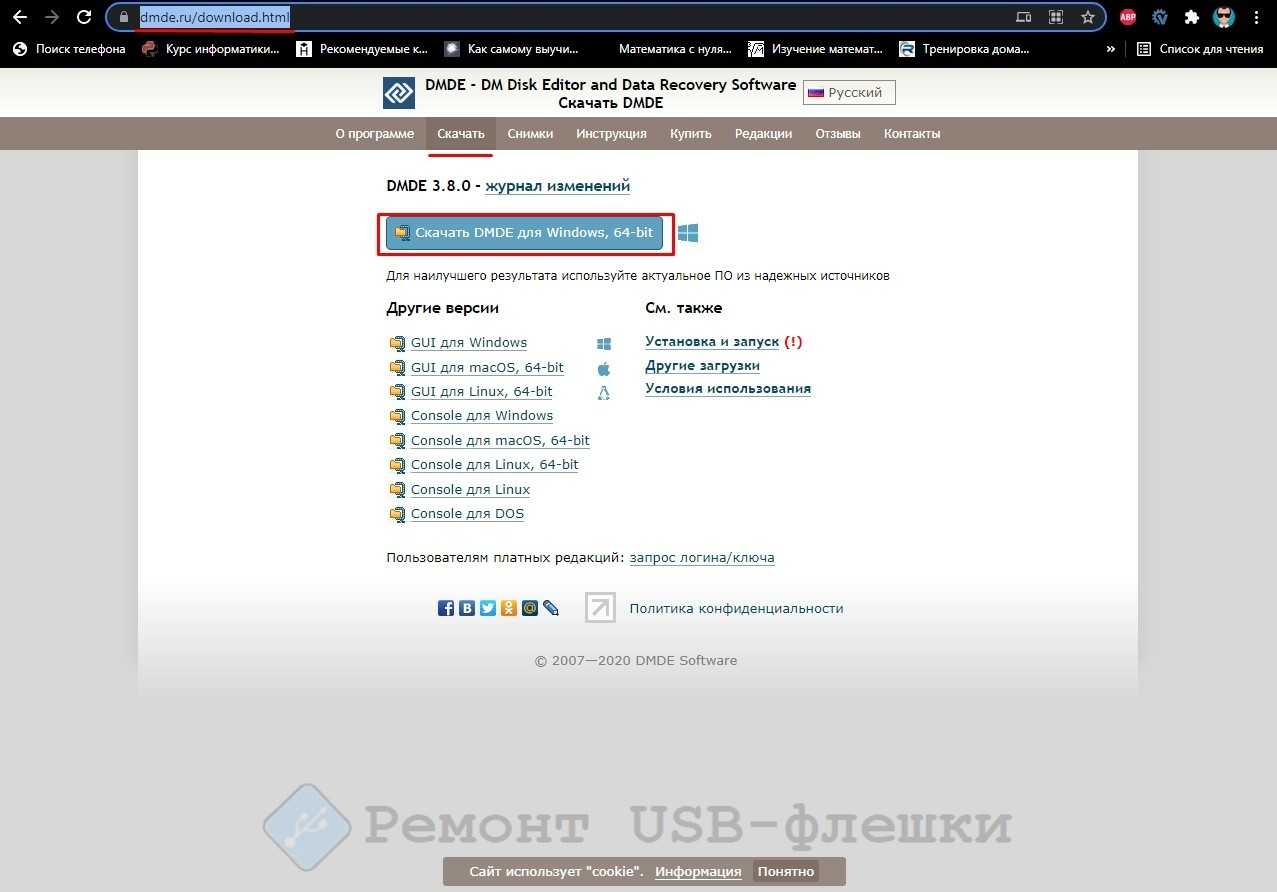Open the Facebook share icon in the footer
The height and width of the screenshot is (892, 1277).
click(x=446, y=607)
